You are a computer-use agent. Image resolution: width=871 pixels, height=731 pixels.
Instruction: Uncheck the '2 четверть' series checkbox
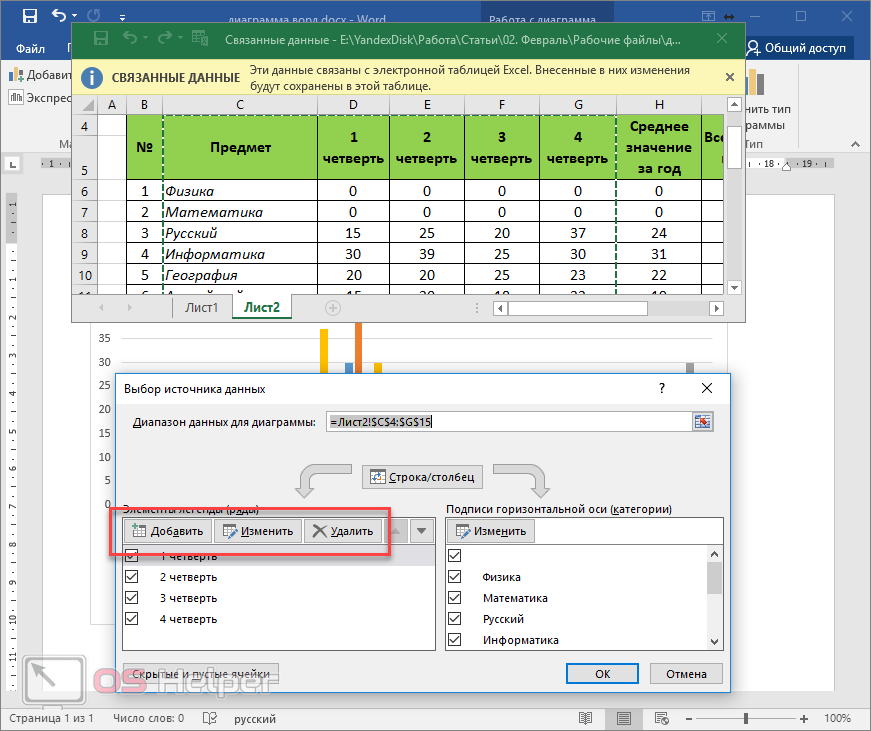tap(132, 577)
